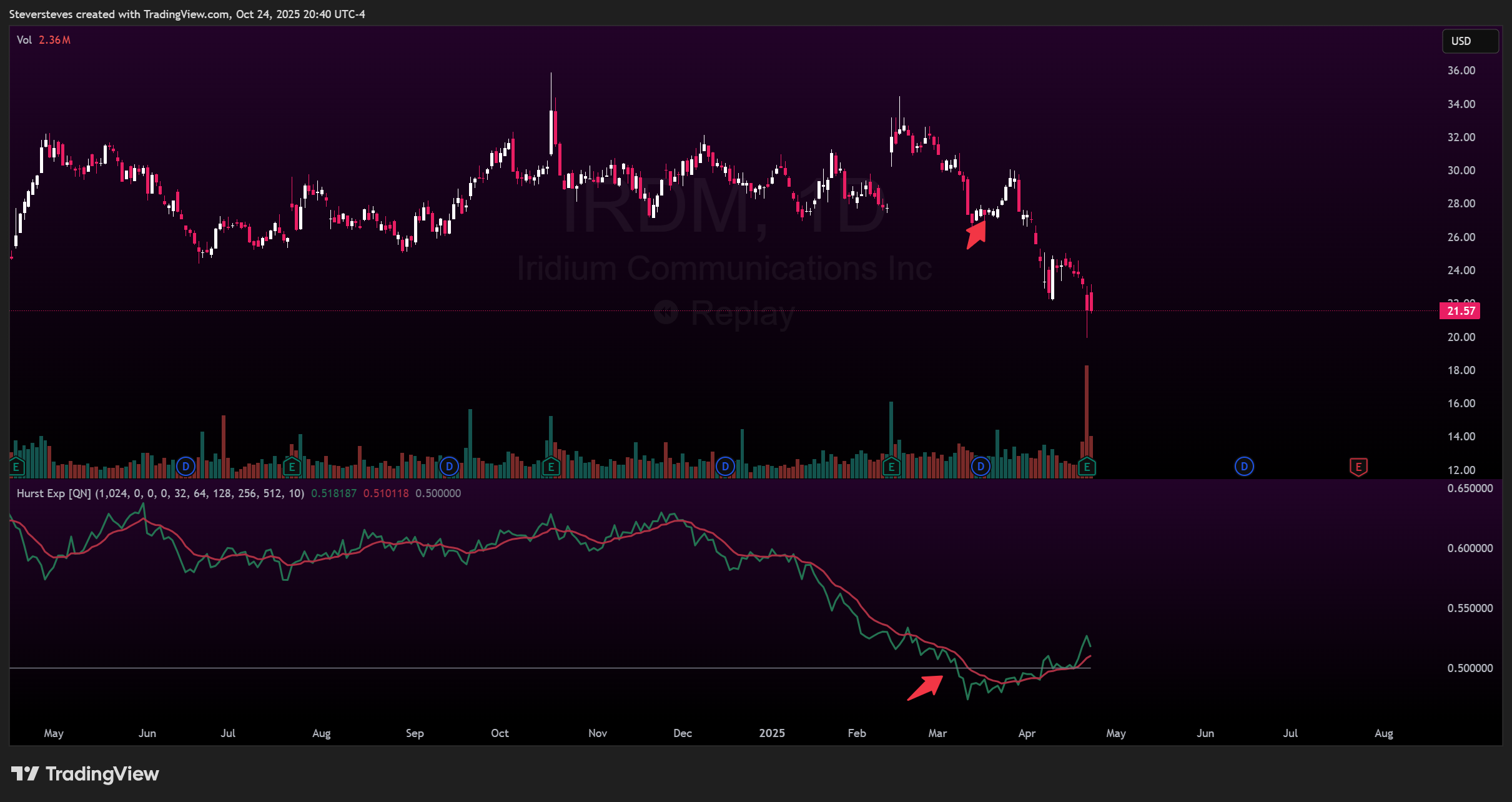Select the Feb label on the time axis

(x=857, y=733)
